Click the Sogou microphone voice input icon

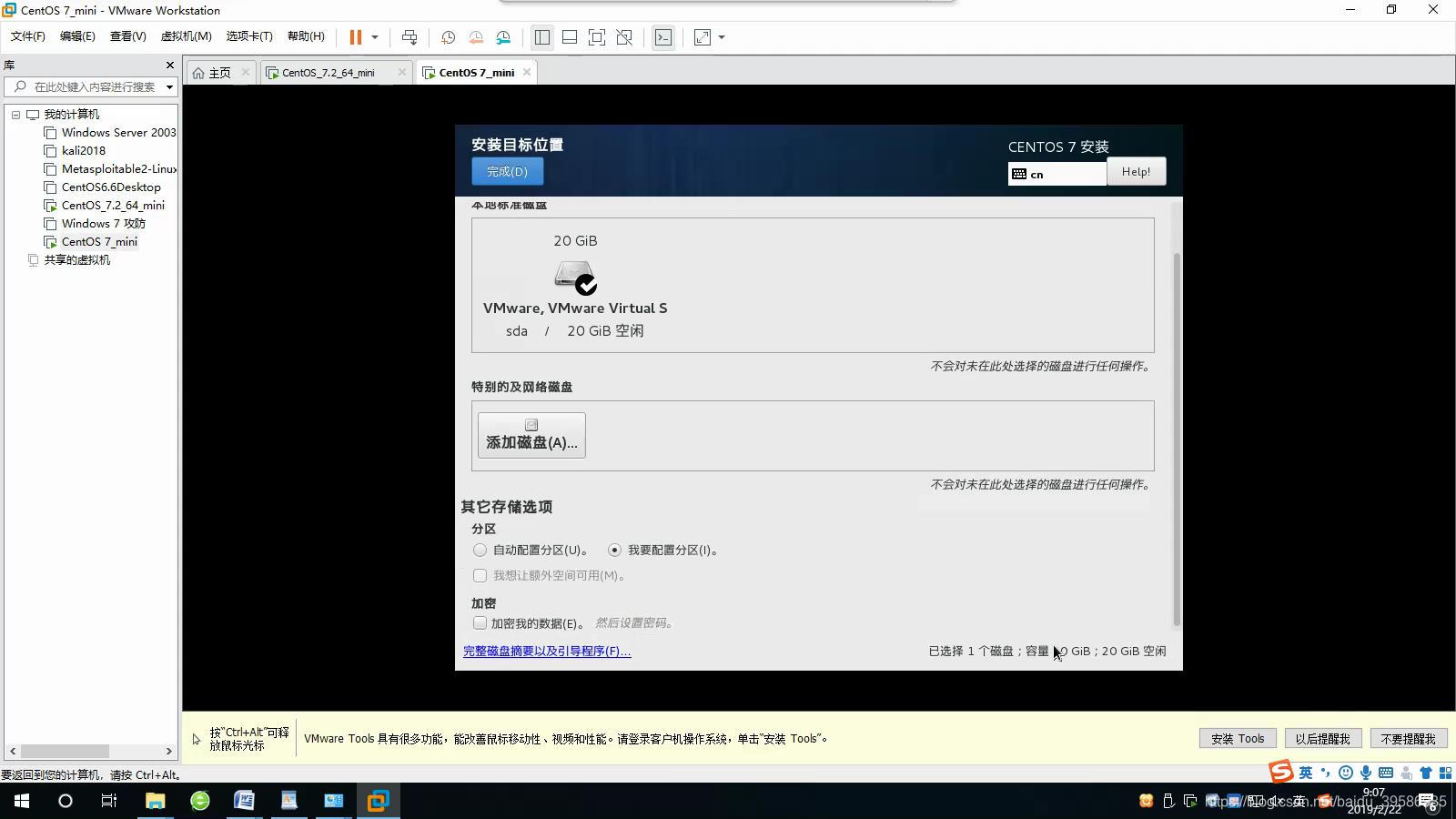(1366, 773)
